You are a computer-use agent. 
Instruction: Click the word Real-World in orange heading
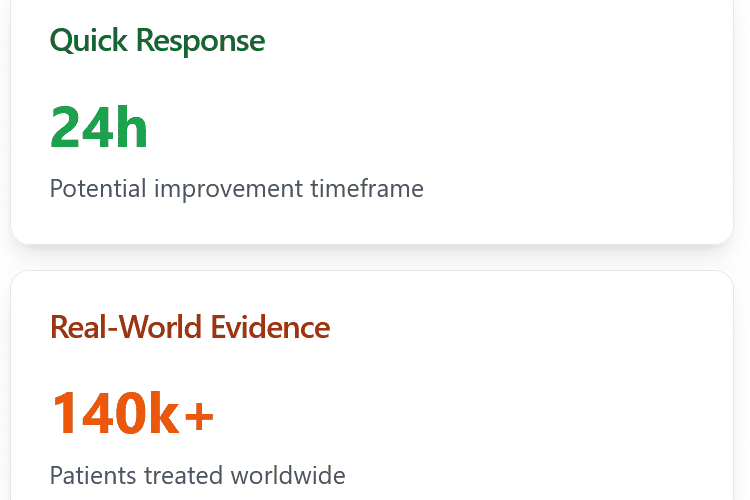click(x=126, y=327)
